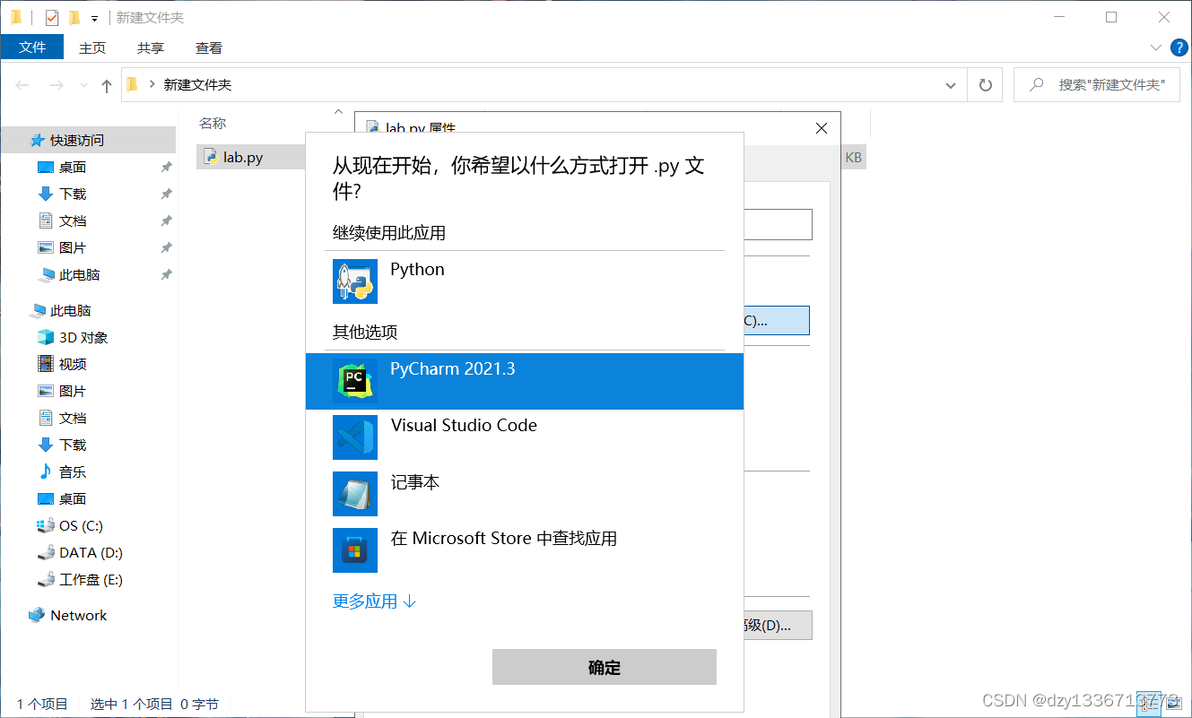Select 文档 under 此电脑
The height and width of the screenshot is (718, 1192).
[72, 418]
